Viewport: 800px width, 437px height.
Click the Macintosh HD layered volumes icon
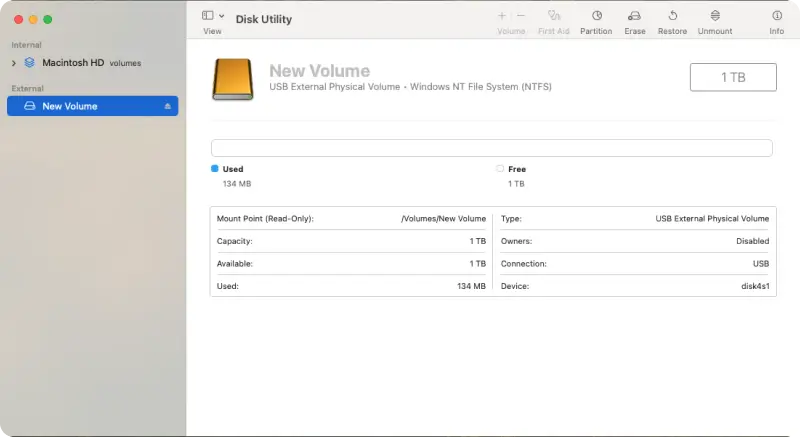click(x=30, y=62)
